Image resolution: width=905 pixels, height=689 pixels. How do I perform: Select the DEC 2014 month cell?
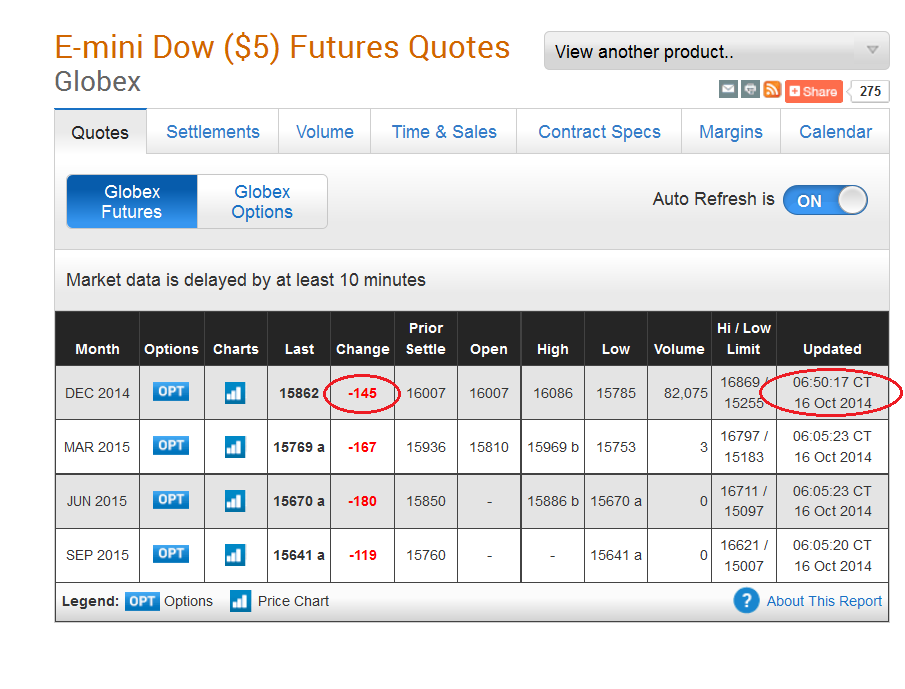pos(97,393)
